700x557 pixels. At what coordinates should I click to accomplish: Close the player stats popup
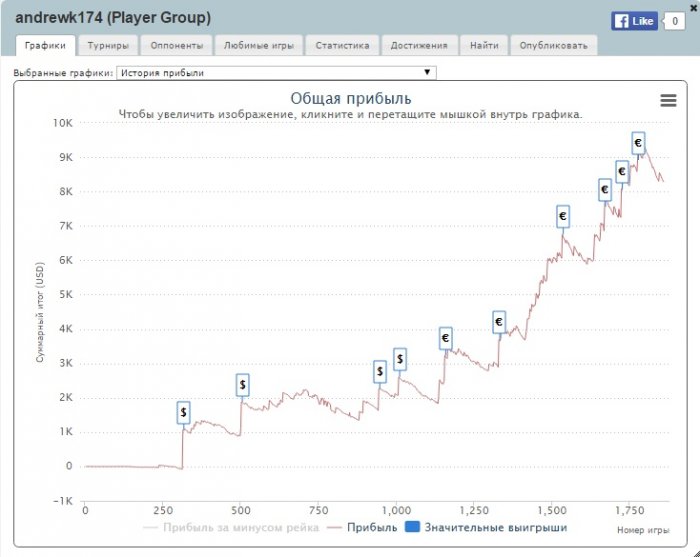click(692, 7)
